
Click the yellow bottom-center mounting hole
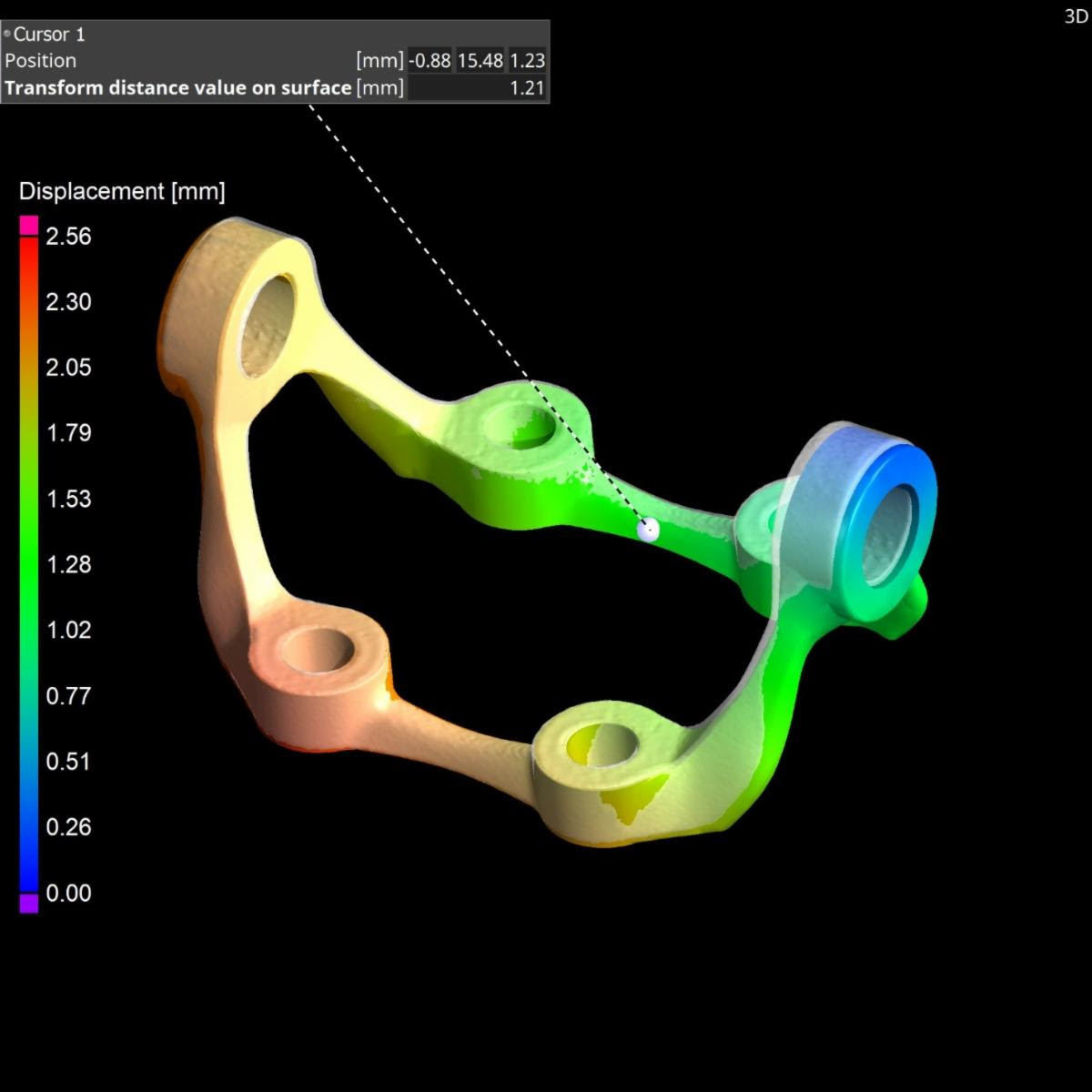[599, 746]
